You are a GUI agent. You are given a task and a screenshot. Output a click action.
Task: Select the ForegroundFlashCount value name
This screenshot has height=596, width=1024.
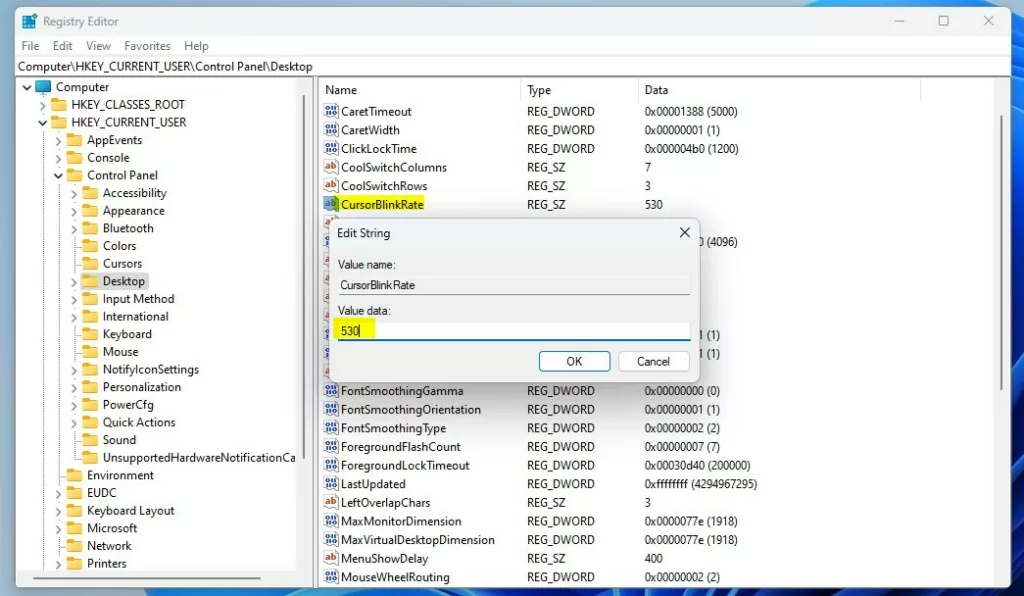click(401, 447)
